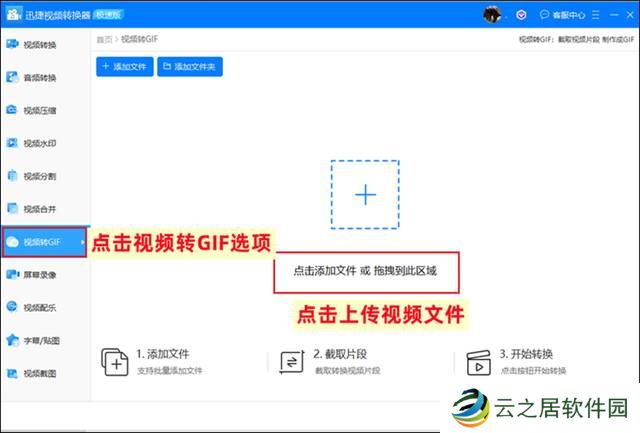Viewport: 640px width, 433px height.
Task: Open the 视频合并 merge tool
Action: tap(40, 209)
